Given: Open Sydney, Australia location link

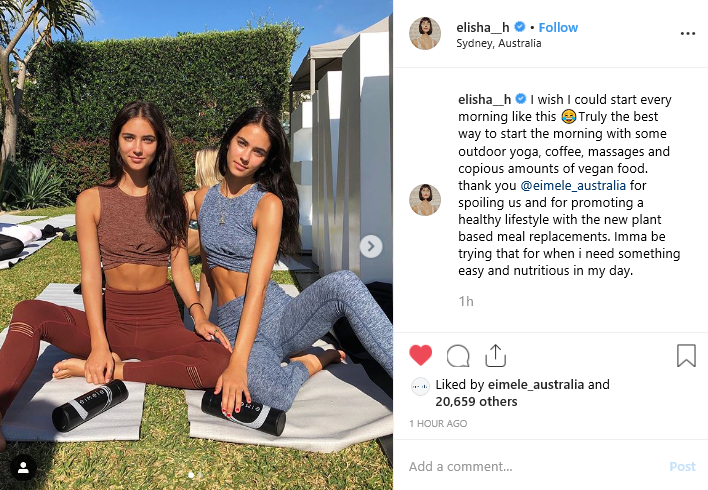Looking at the screenshot, I should 498,43.
